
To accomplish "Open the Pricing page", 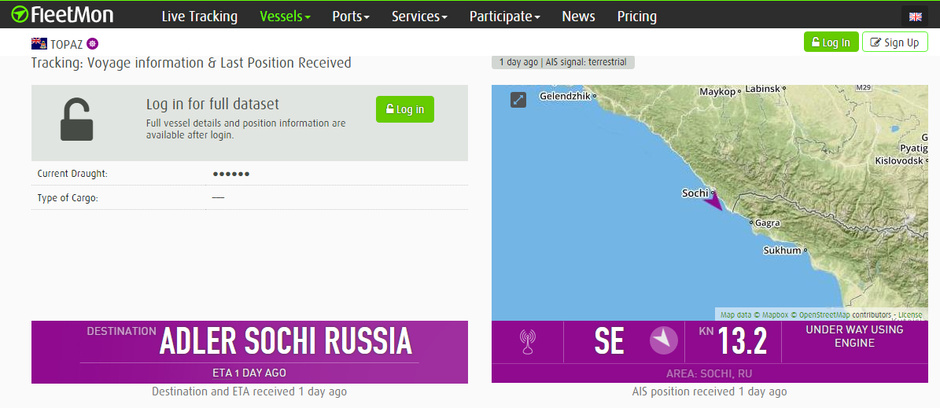I will tap(637, 16).
